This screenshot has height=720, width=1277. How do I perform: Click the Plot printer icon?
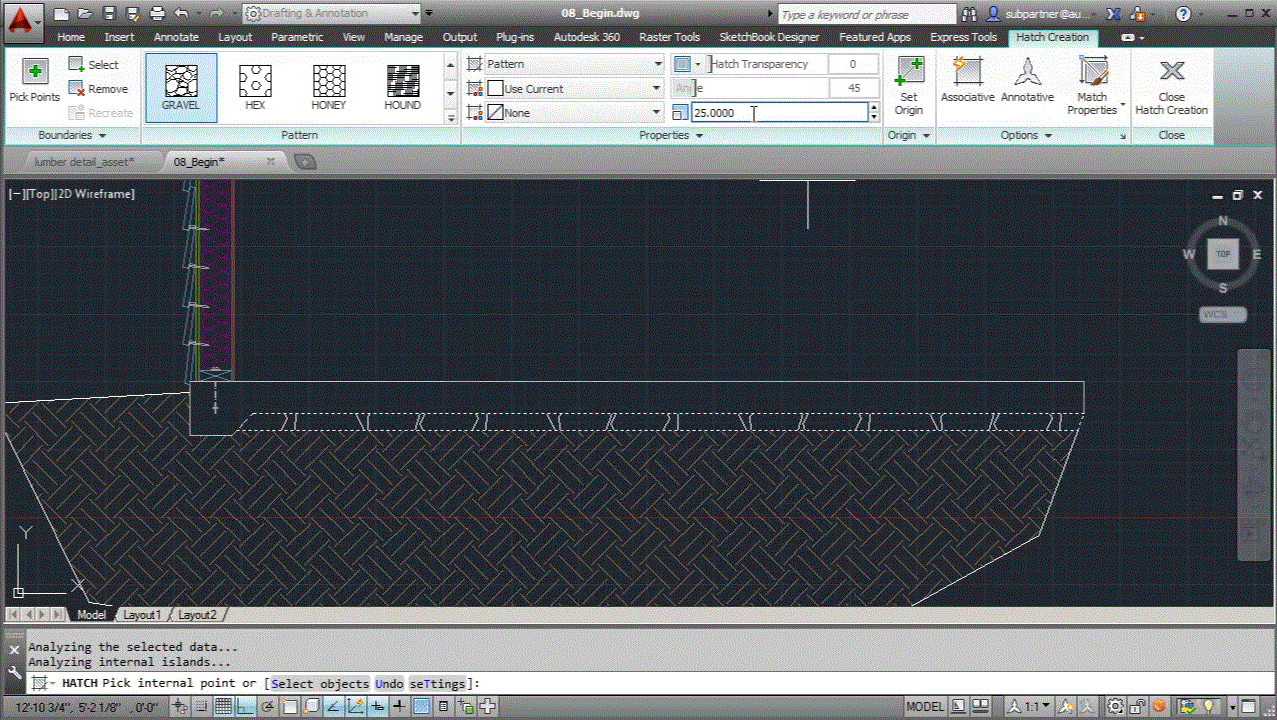tap(157, 14)
